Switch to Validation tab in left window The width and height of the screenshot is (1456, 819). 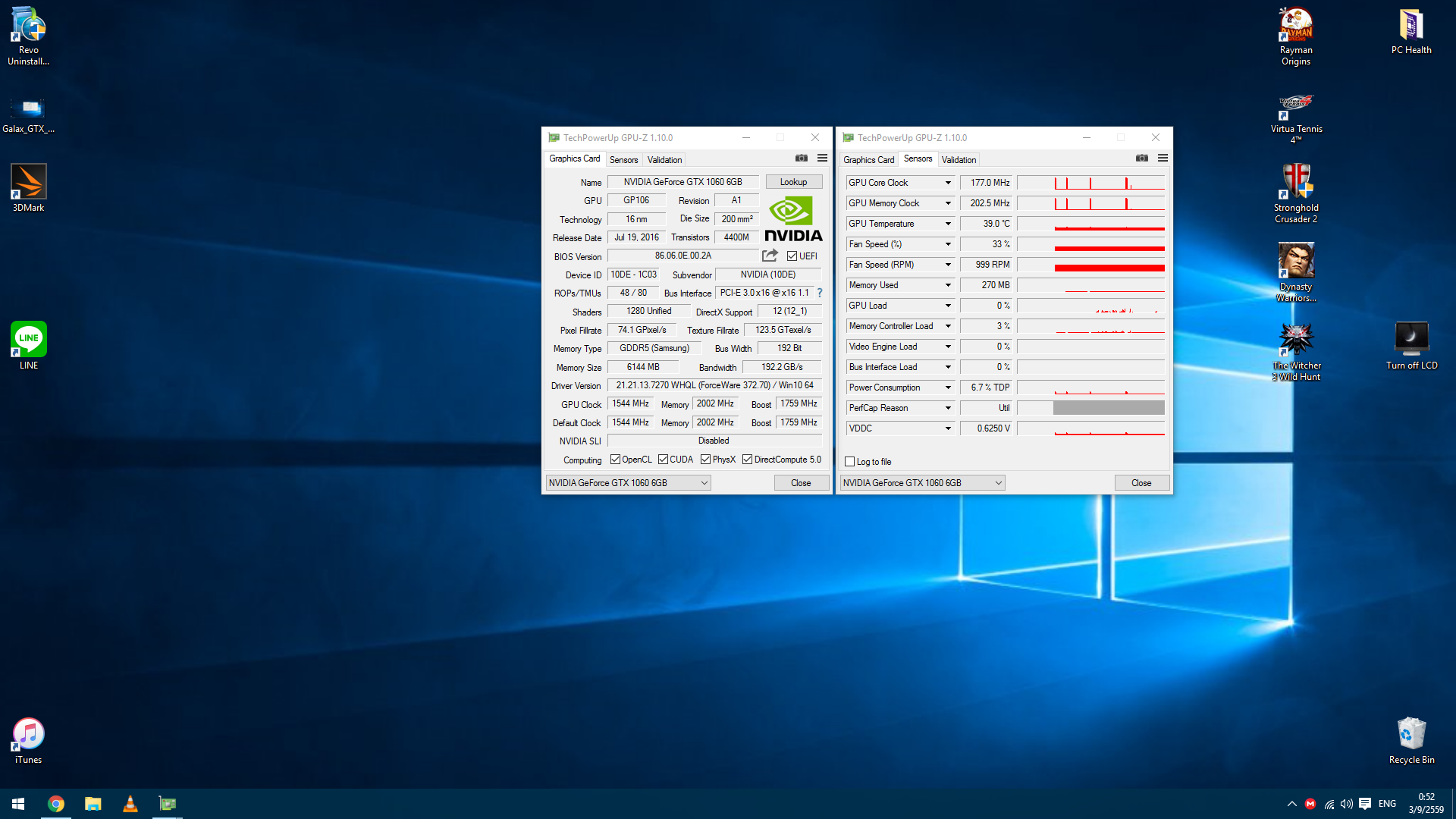click(664, 160)
